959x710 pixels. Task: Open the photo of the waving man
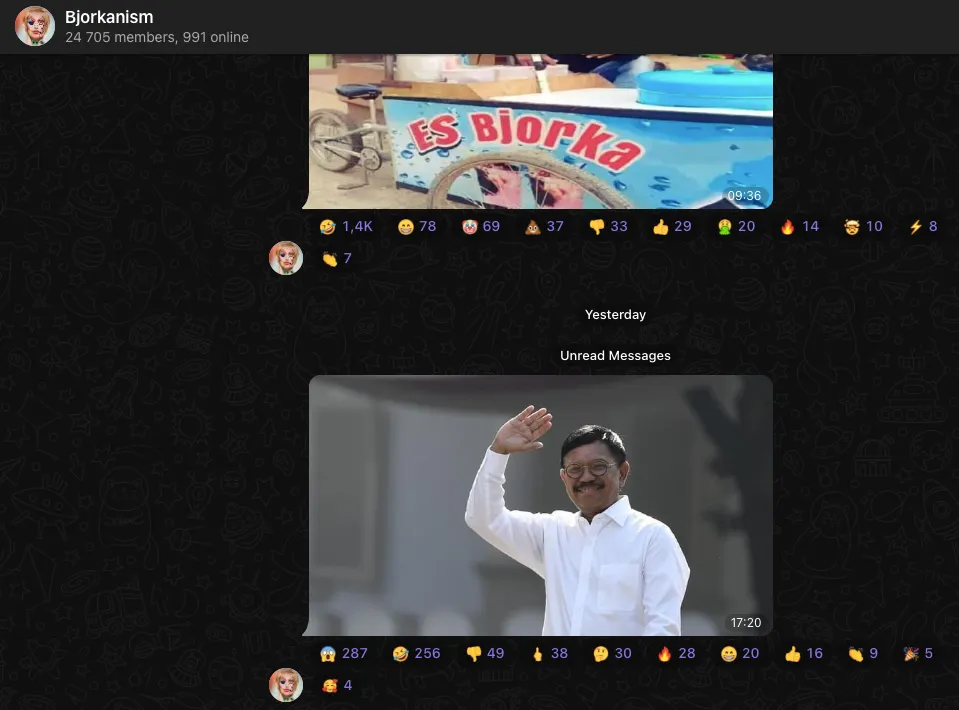click(540, 505)
